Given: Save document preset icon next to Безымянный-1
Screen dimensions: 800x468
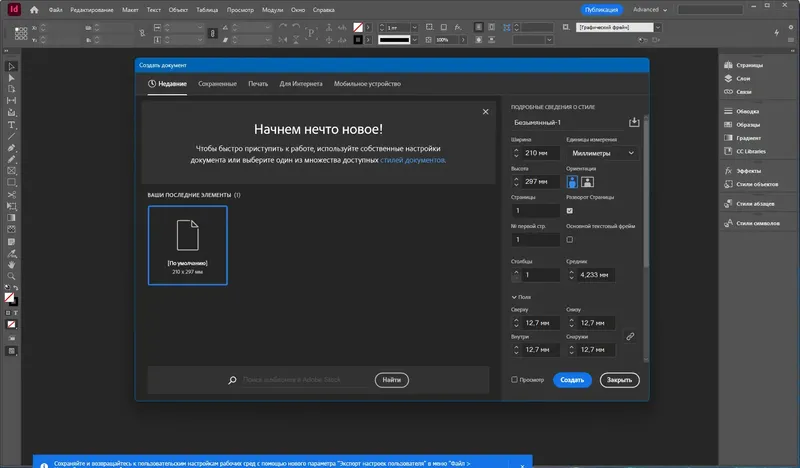Looking at the screenshot, I should 633,122.
